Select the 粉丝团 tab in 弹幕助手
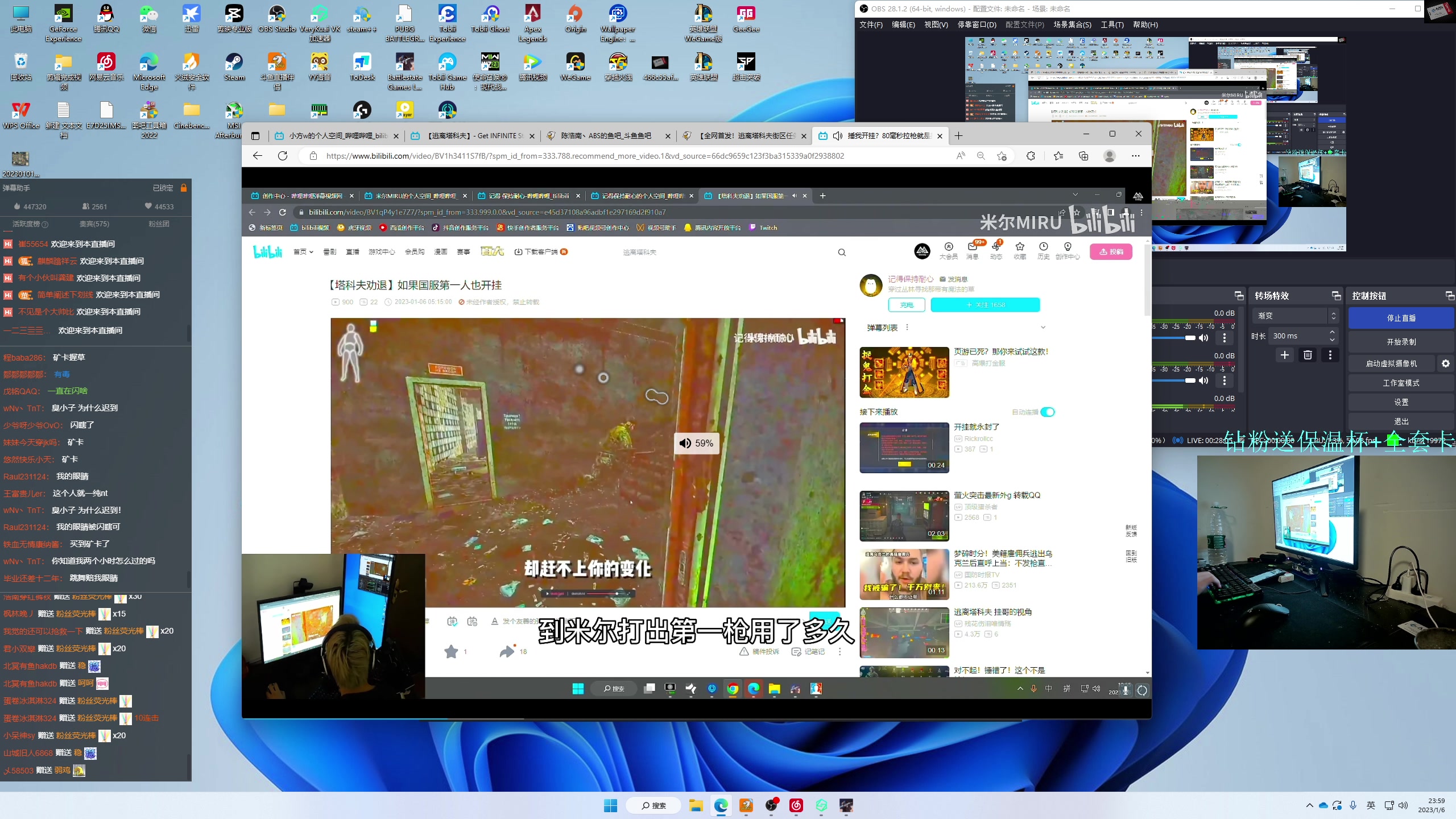The width and height of the screenshot is (1456, 819). [159, 224]
